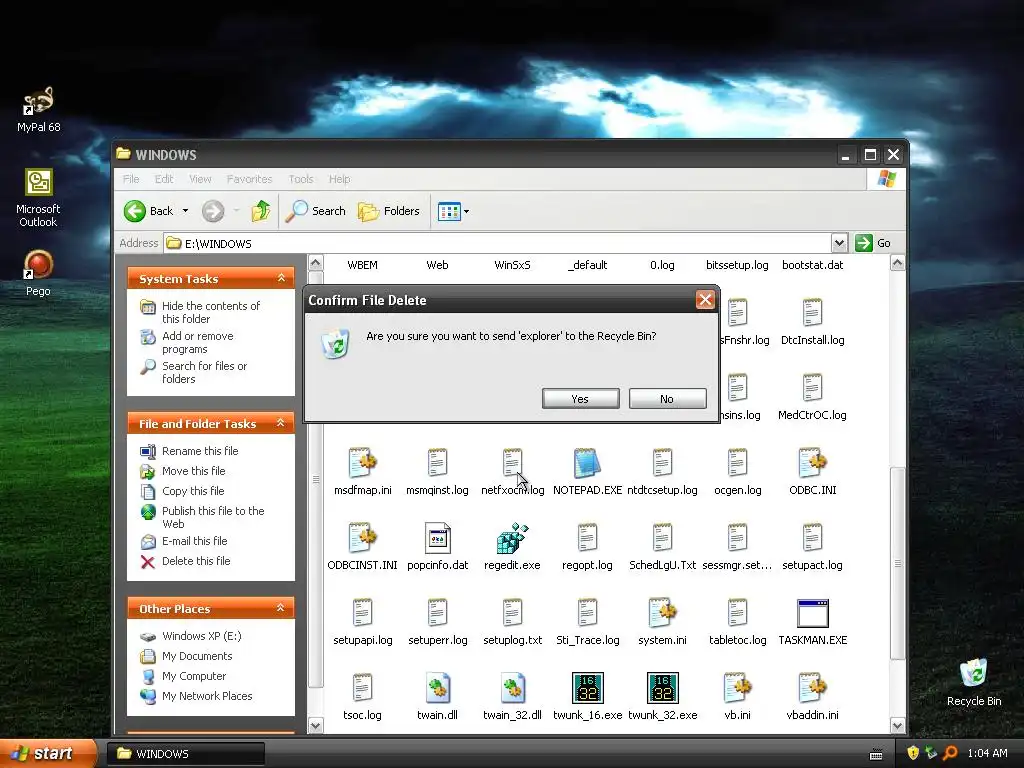Viewport: 1024px width, 768px height.
Task: Select the NOTEPAD.EXE file icon
Action: point(587,463)
